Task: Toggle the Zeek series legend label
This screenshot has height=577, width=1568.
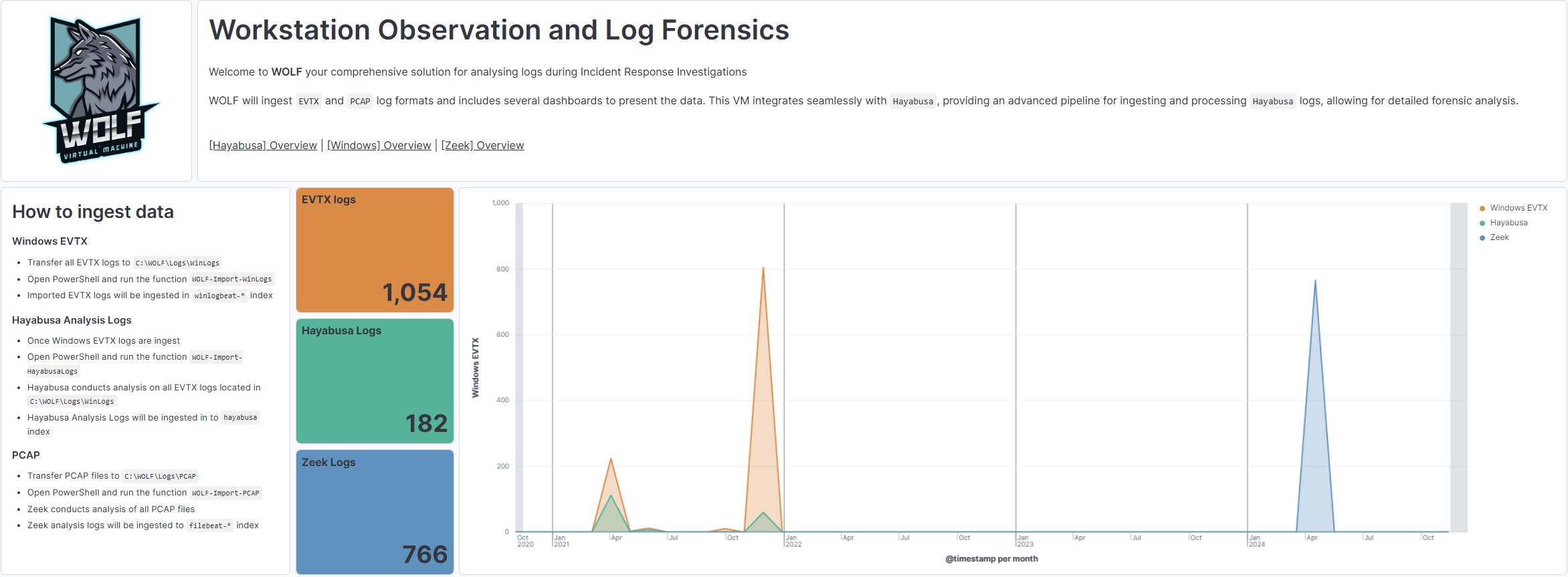Action: click(x=1499, y=237)
